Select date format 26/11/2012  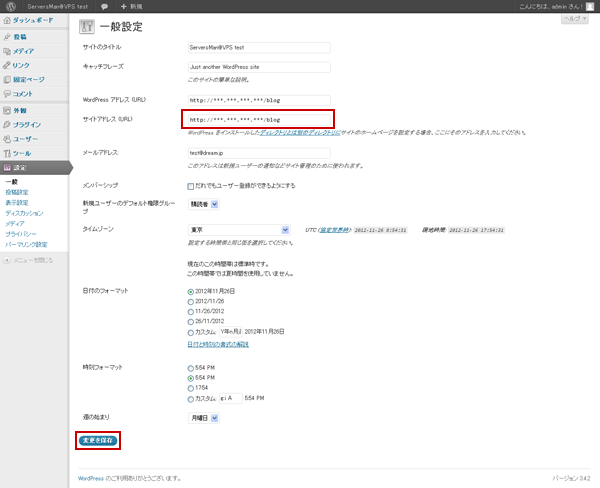tap(191, 322)
